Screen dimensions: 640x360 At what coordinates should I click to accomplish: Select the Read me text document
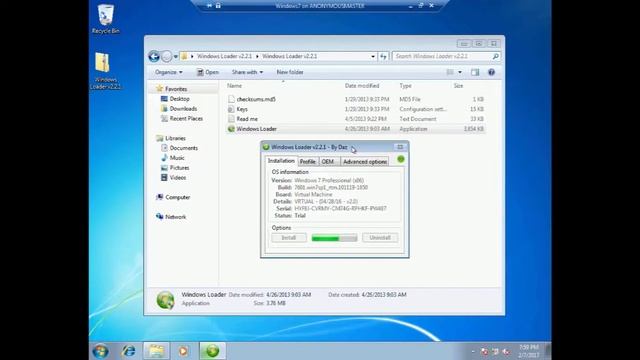pyautogui.click(x=356, y=119)
